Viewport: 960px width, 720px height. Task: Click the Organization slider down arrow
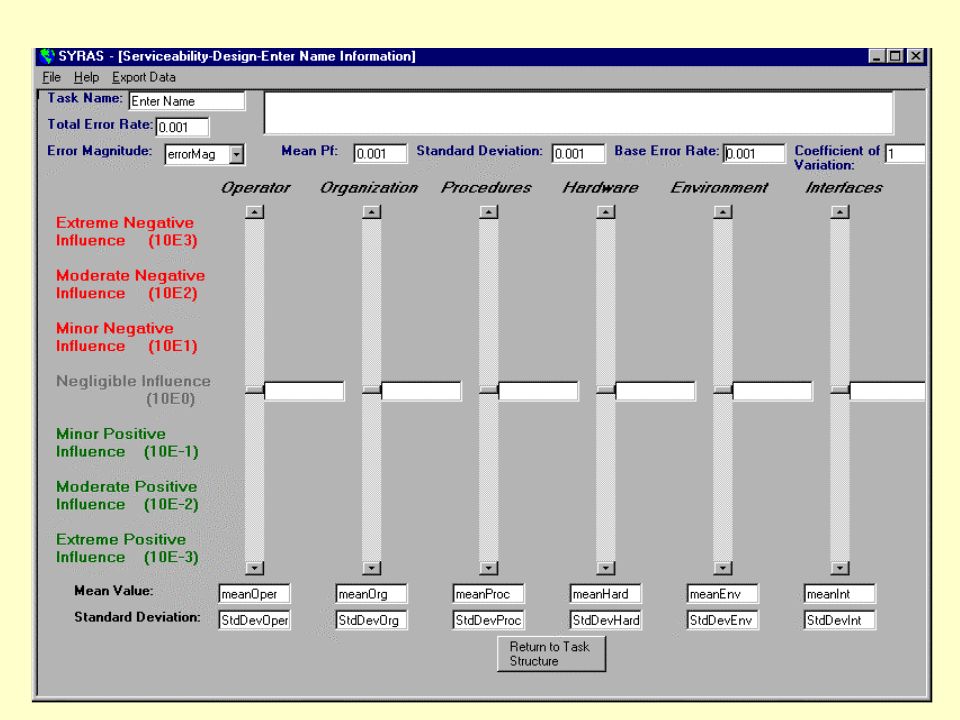pos(372,568)
